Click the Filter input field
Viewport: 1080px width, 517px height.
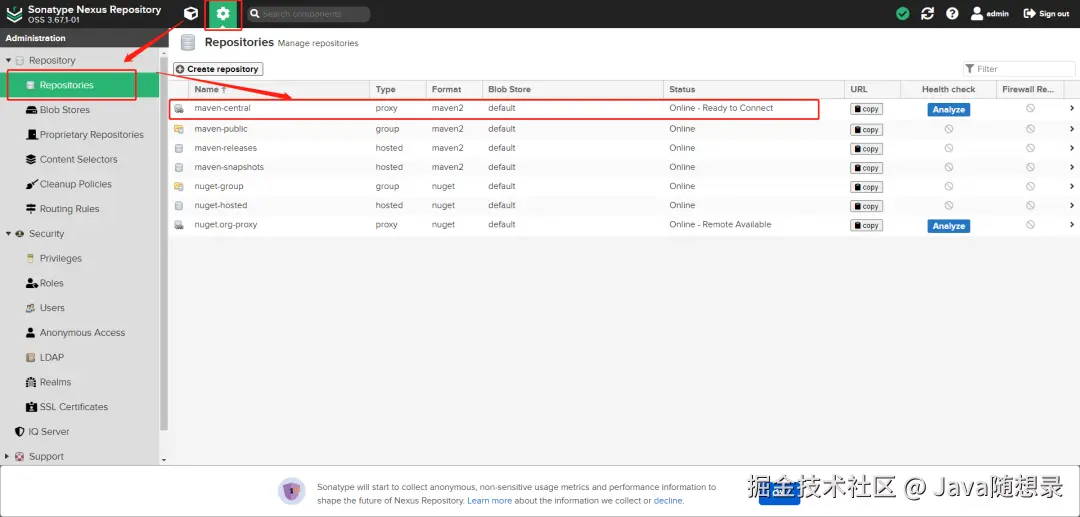click(1019, 69)
